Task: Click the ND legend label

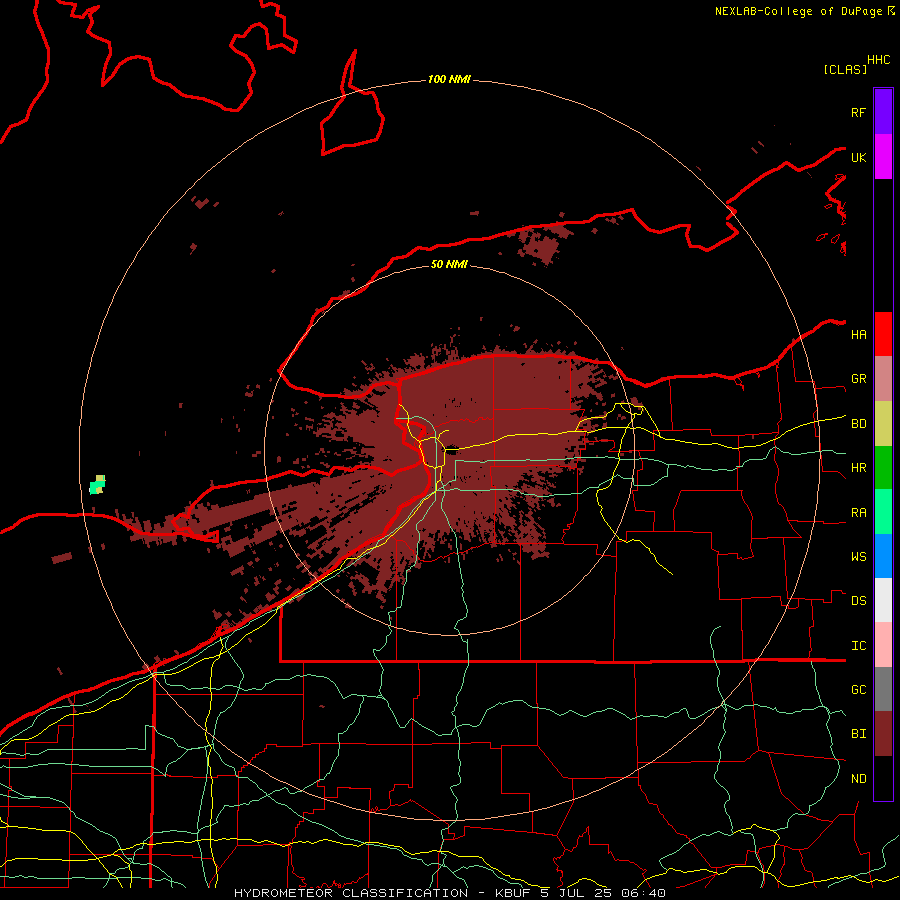Action: [x=859, y=779]
